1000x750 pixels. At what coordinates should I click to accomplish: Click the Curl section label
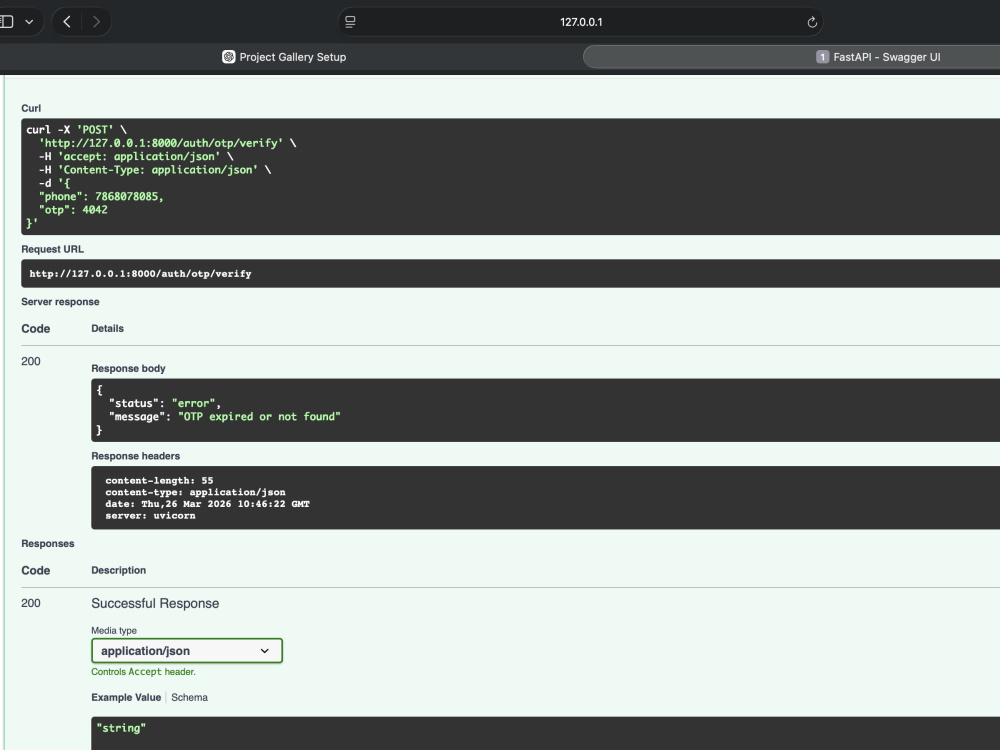(x=31, y=108)
